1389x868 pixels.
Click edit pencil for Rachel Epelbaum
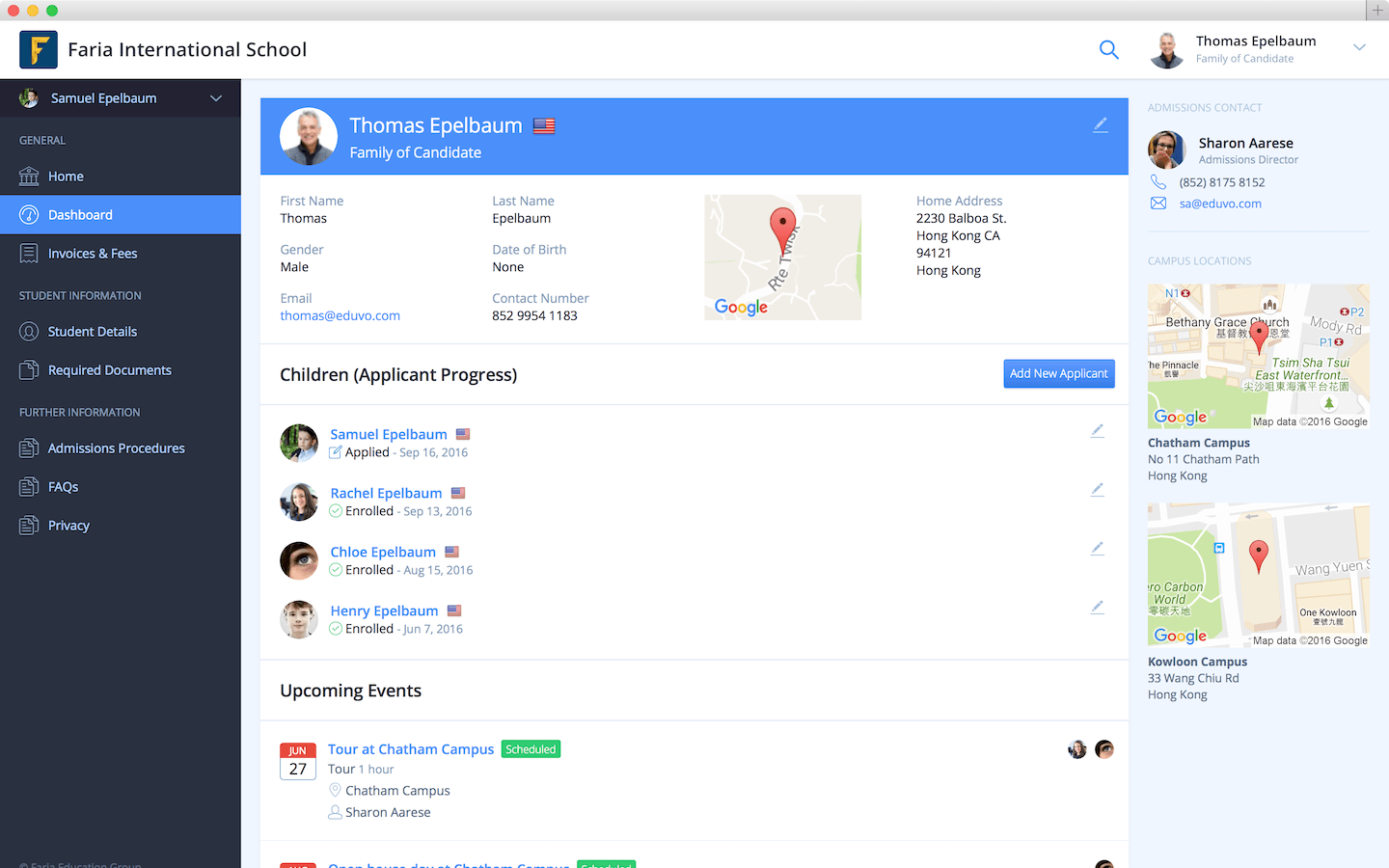[1097, 490]
